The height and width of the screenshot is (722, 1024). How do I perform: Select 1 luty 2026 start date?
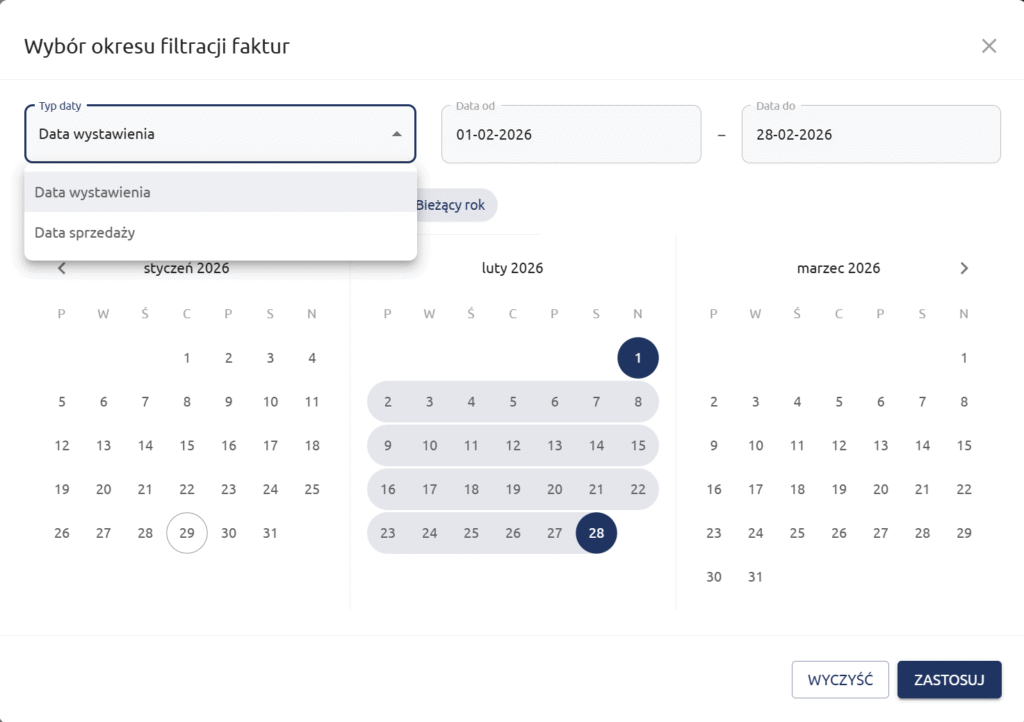[638, 358]
